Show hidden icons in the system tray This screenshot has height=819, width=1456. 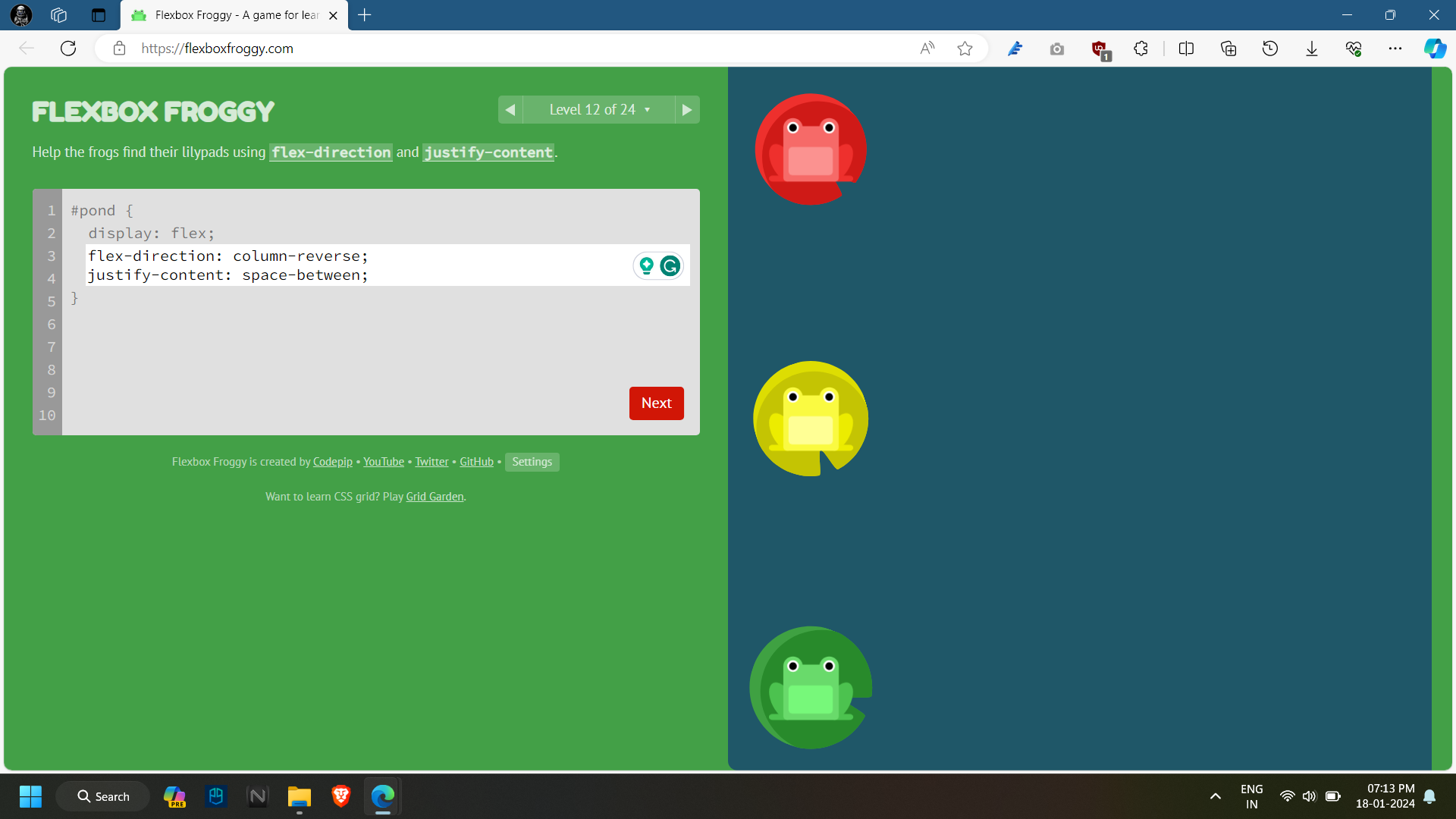pyautogui.click(x=1216, y=796)
